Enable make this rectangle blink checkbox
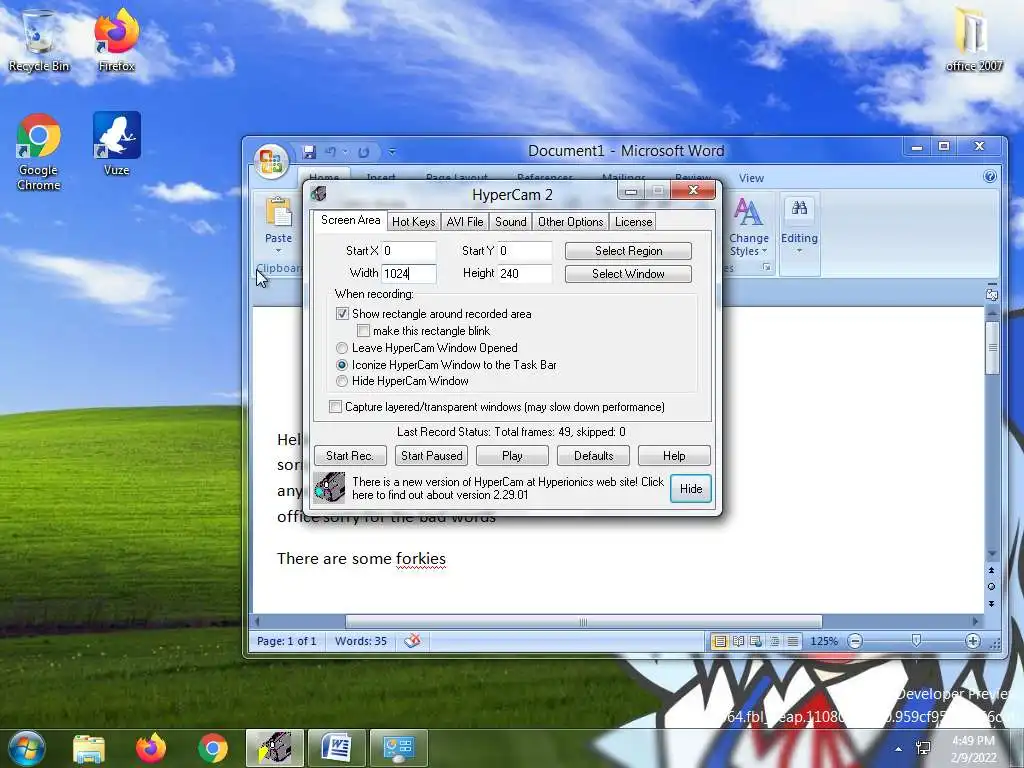Viewport: 1024px width, 768px height. (x=363, y=330)
